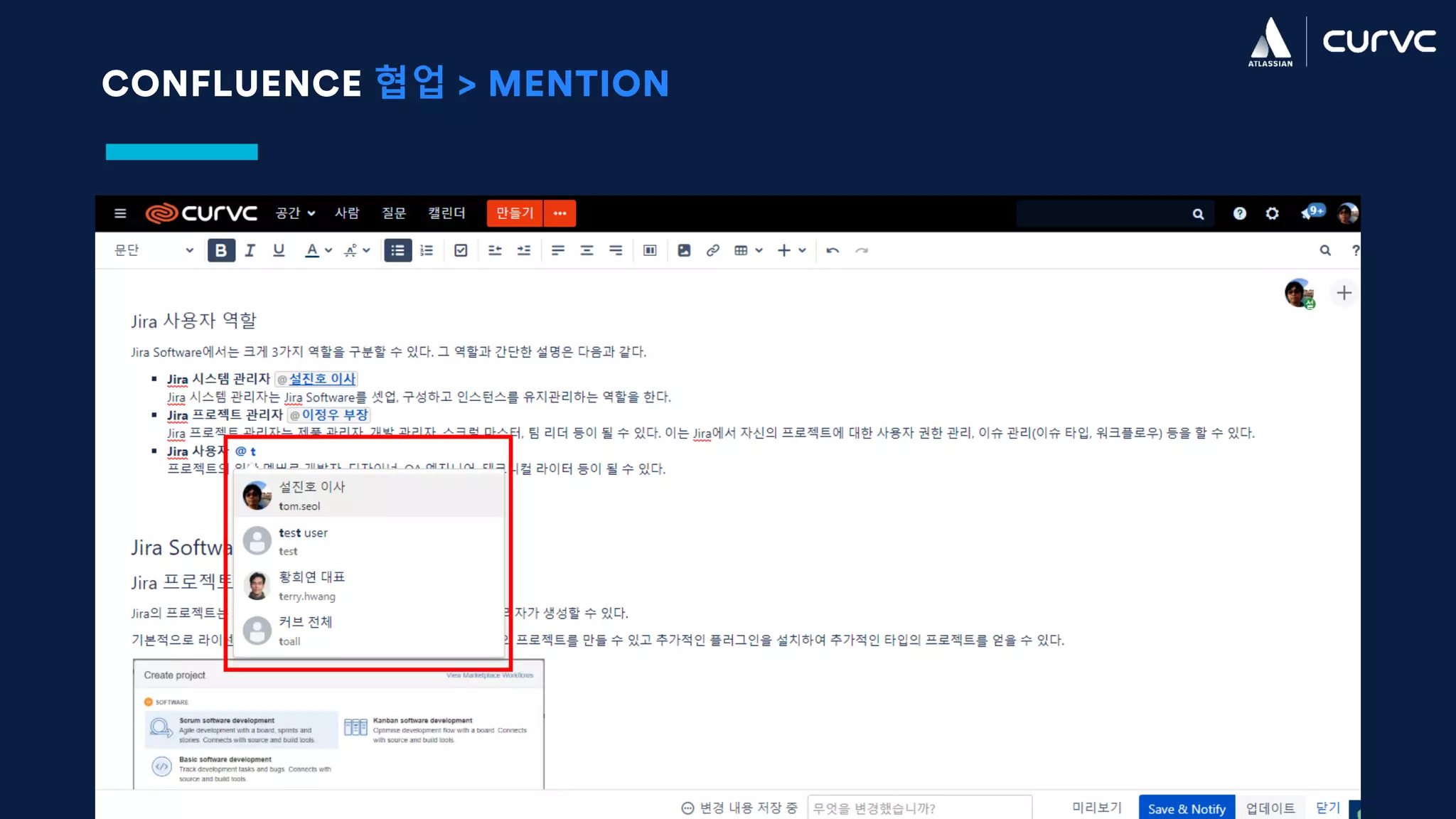The height and width of the screenshot is (819, 1456).
Task: Click 업데이트 update button
Action: pos(1270,808)
